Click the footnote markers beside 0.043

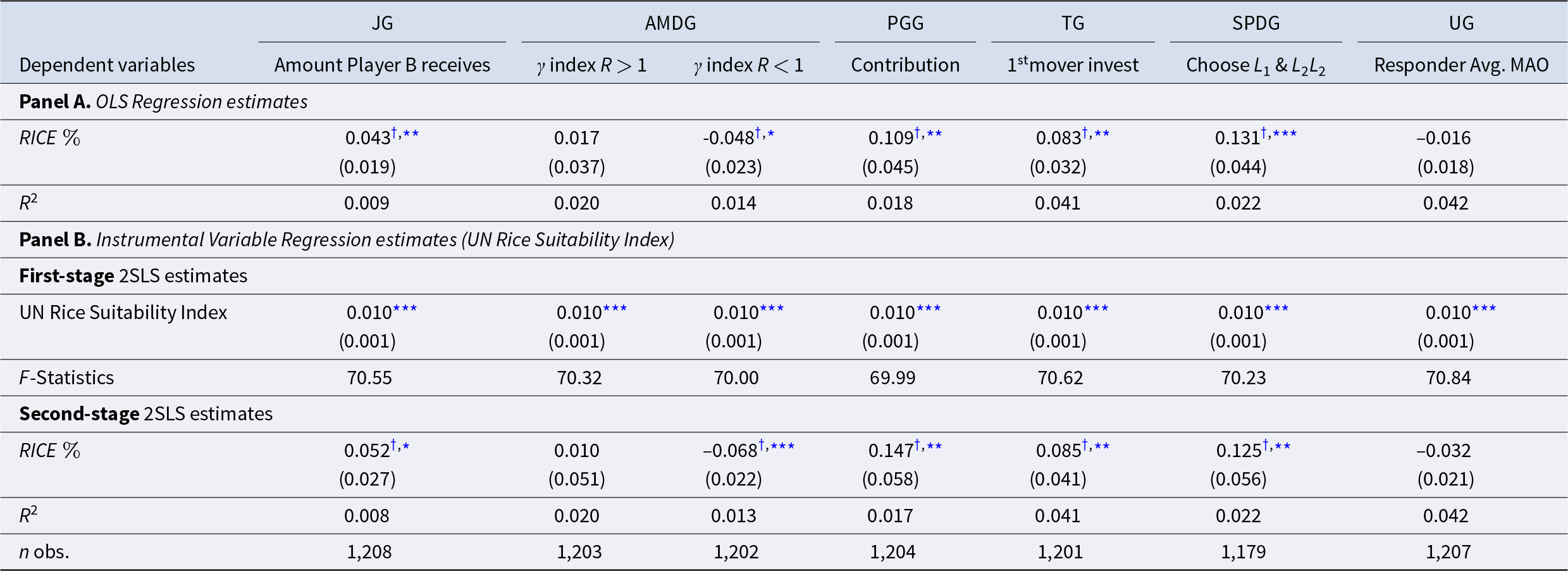pyautogui.click(x=405, y=134)
